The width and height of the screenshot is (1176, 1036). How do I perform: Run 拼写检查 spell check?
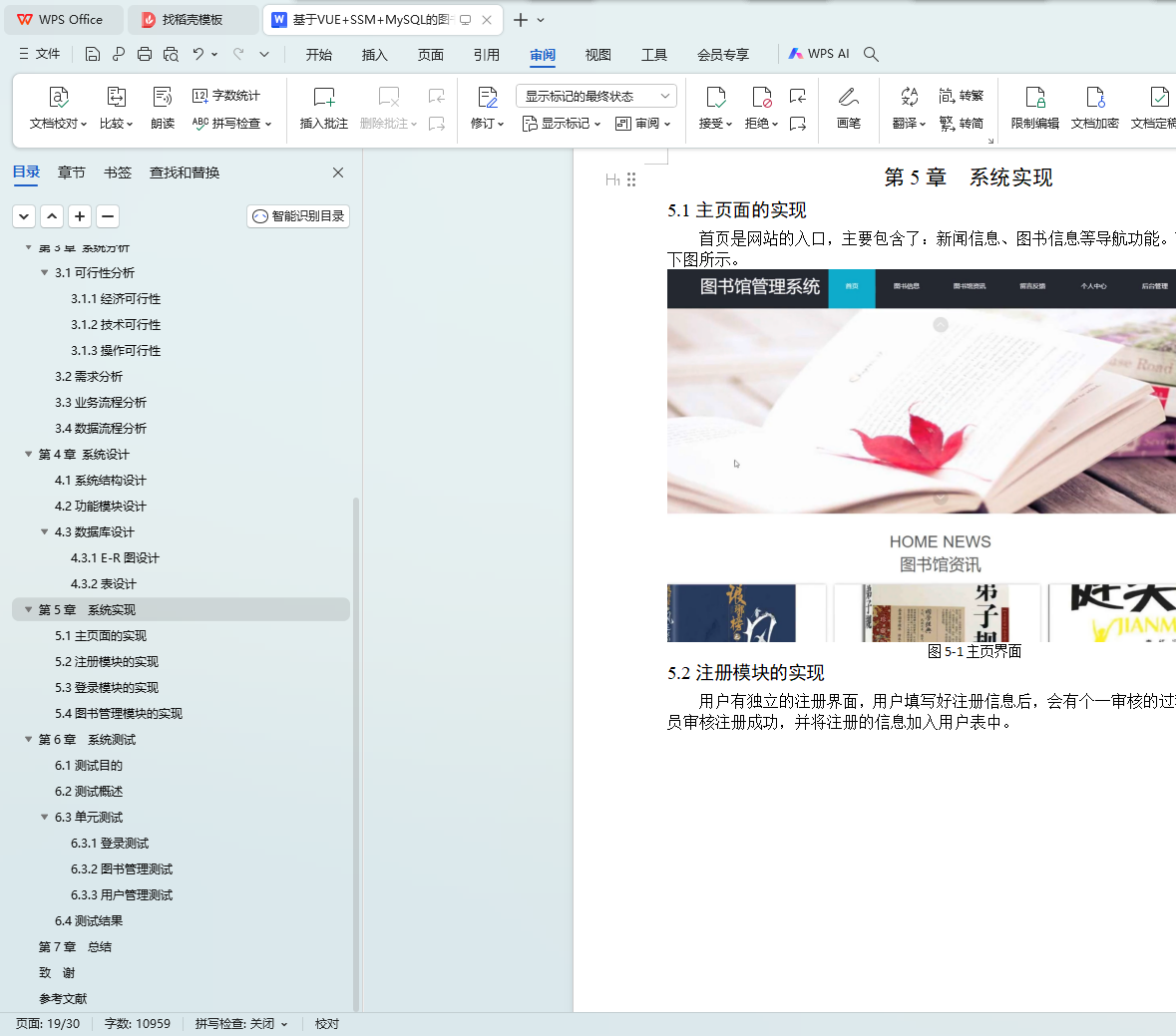(231, 123)
